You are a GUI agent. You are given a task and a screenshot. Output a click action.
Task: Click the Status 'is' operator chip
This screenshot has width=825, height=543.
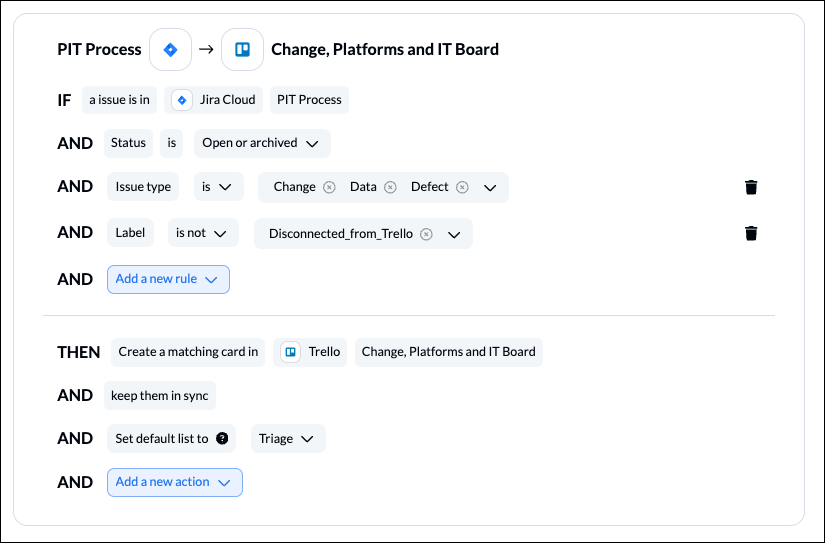172,143
